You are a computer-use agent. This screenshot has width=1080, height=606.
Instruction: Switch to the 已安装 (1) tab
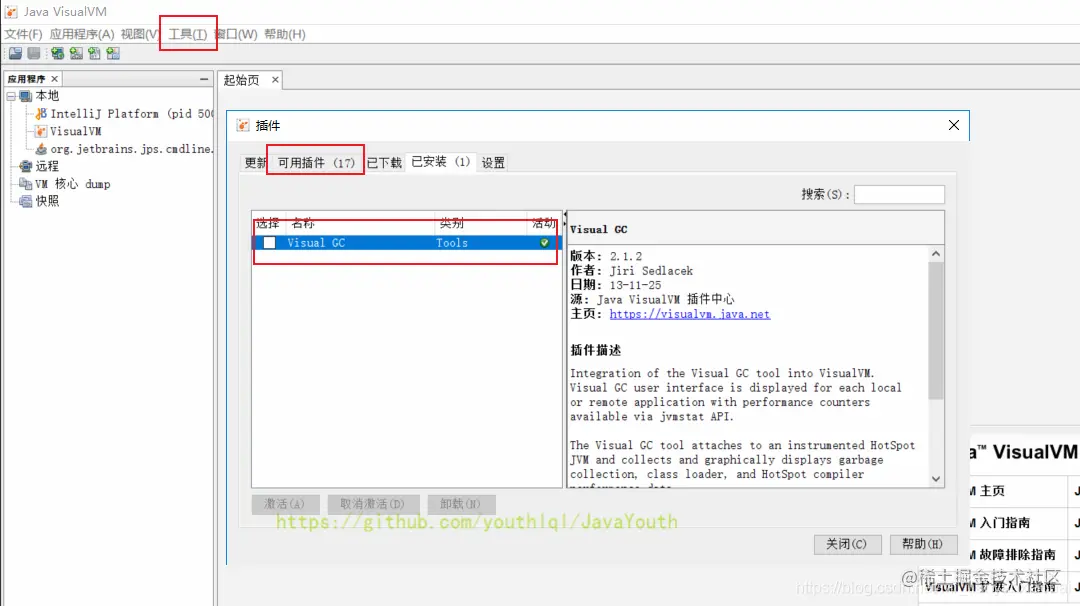click(441, 162)
